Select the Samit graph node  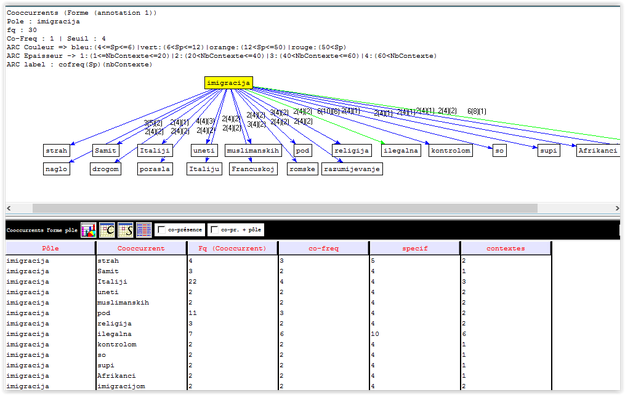click(105, 150)
